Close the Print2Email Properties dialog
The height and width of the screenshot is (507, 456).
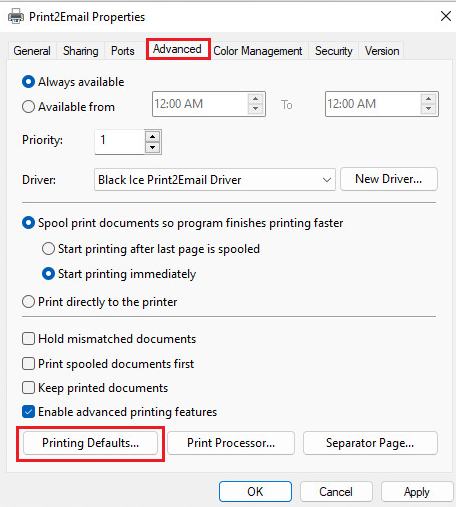click(446, 16)
